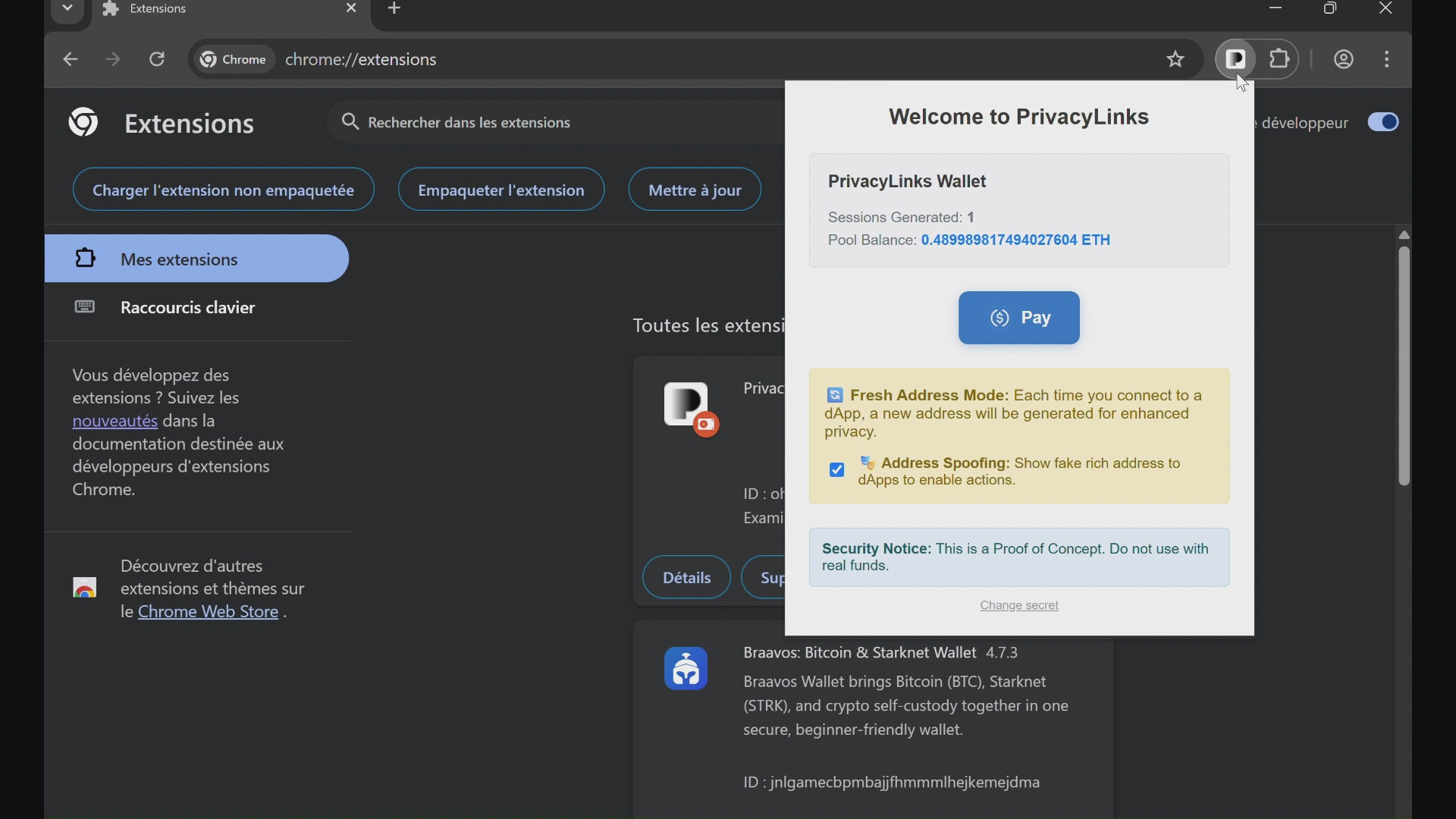Viewport: 1456px width, 819px height.
Task: Click the search magnifier icon
Action: (x=350, y=122)
